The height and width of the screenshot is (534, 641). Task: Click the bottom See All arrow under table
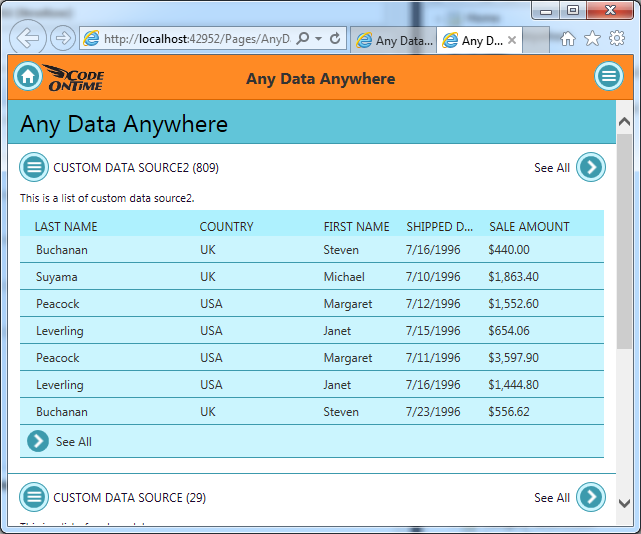point(38,441)
